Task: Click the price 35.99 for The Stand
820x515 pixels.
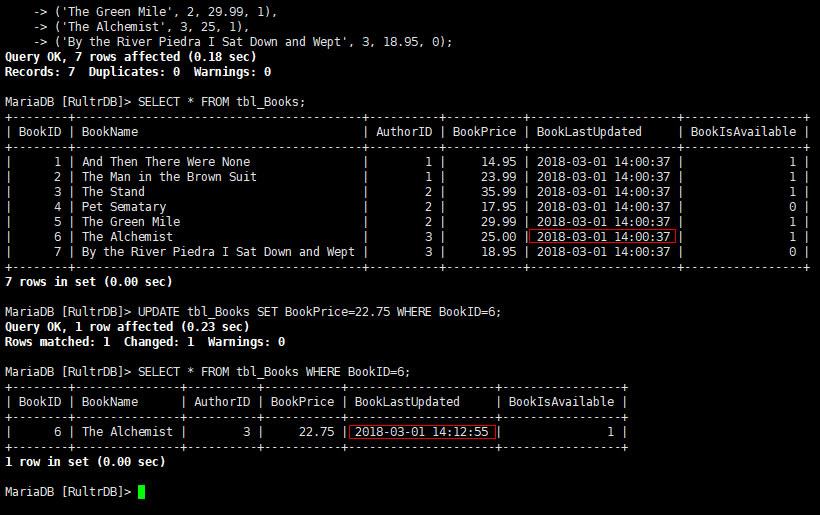Action: click(x=498, y=192)
